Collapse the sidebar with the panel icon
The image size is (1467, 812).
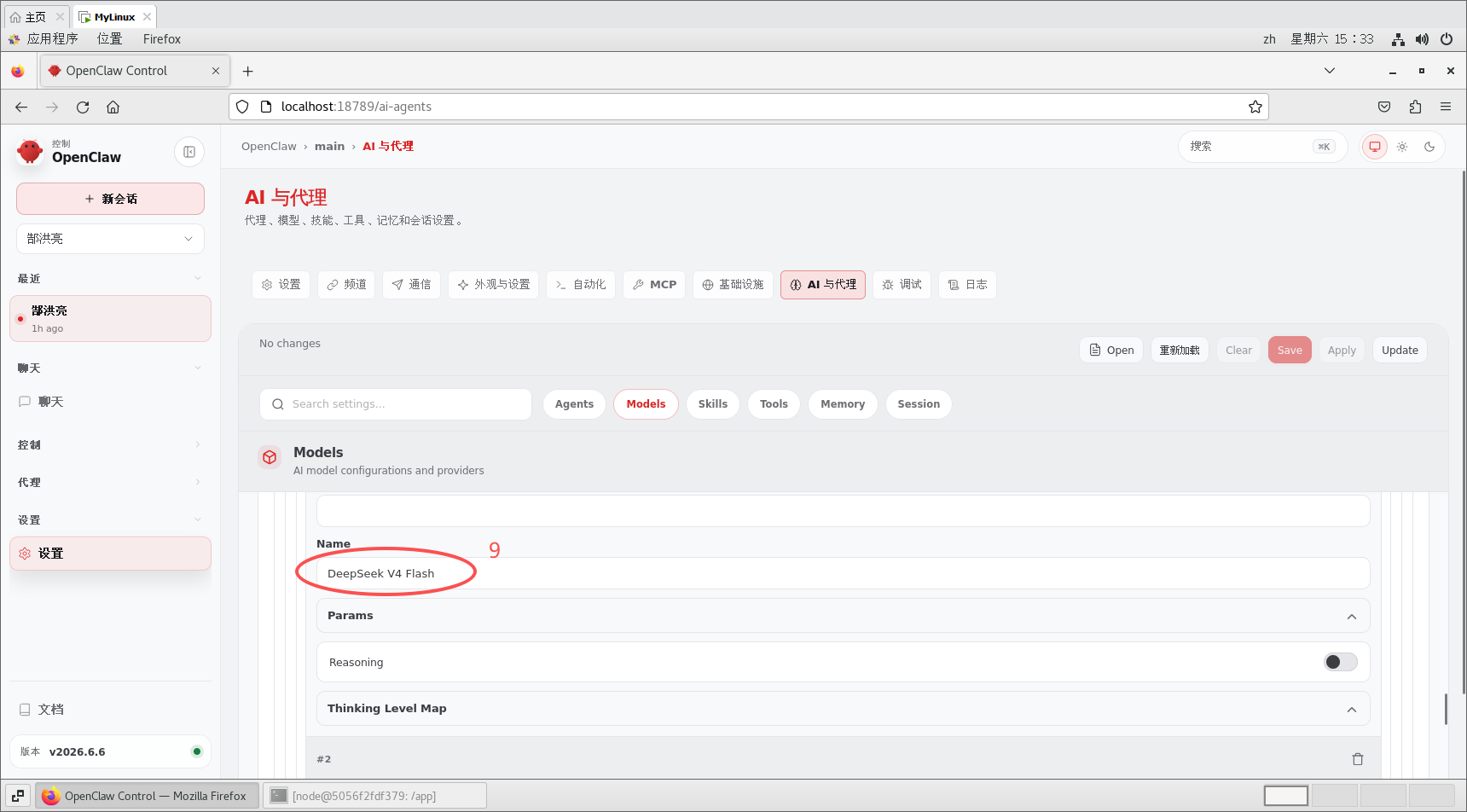(189, 152)
